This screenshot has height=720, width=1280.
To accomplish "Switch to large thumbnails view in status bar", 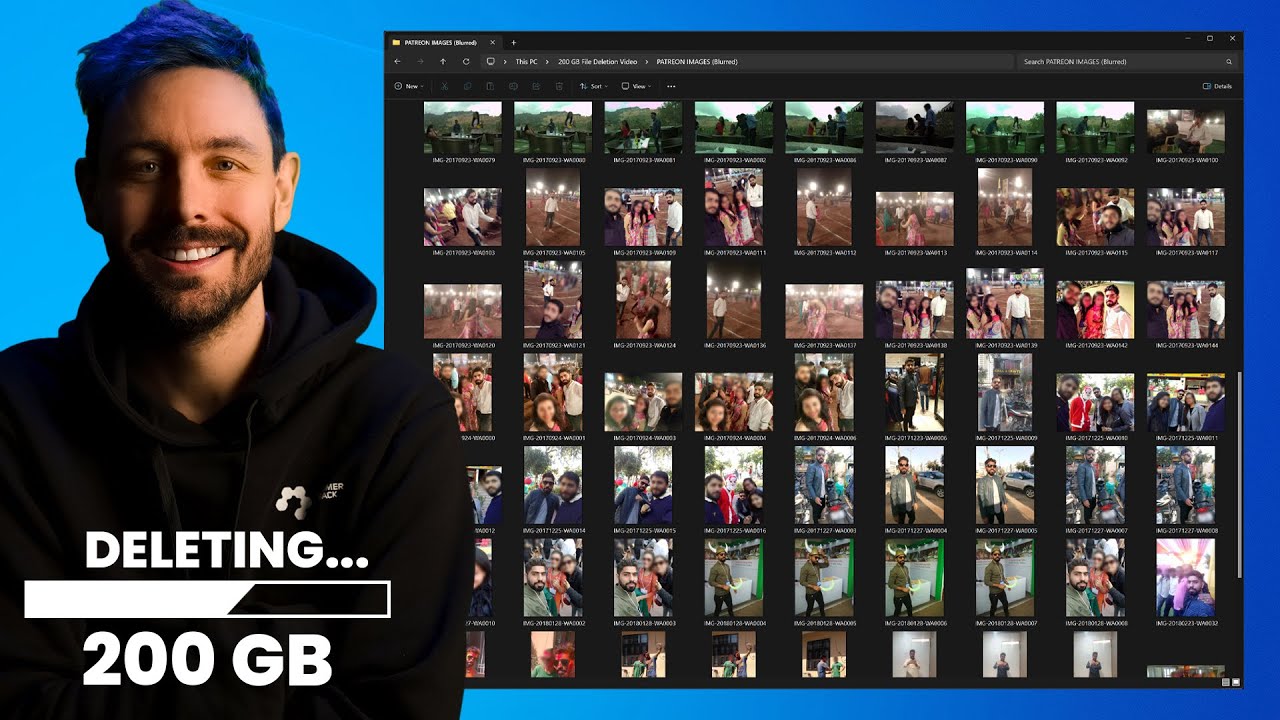I will [1236, 682].
